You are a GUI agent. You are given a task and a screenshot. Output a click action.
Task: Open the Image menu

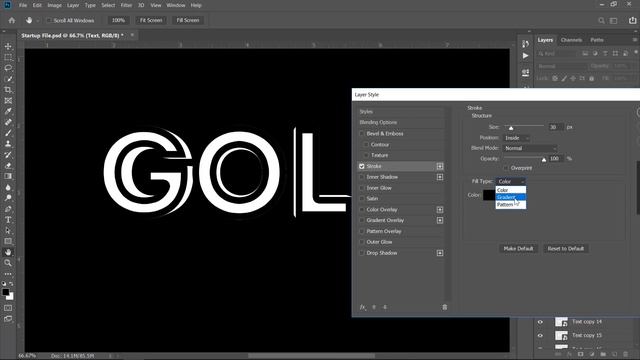click(x=54, y=5)
